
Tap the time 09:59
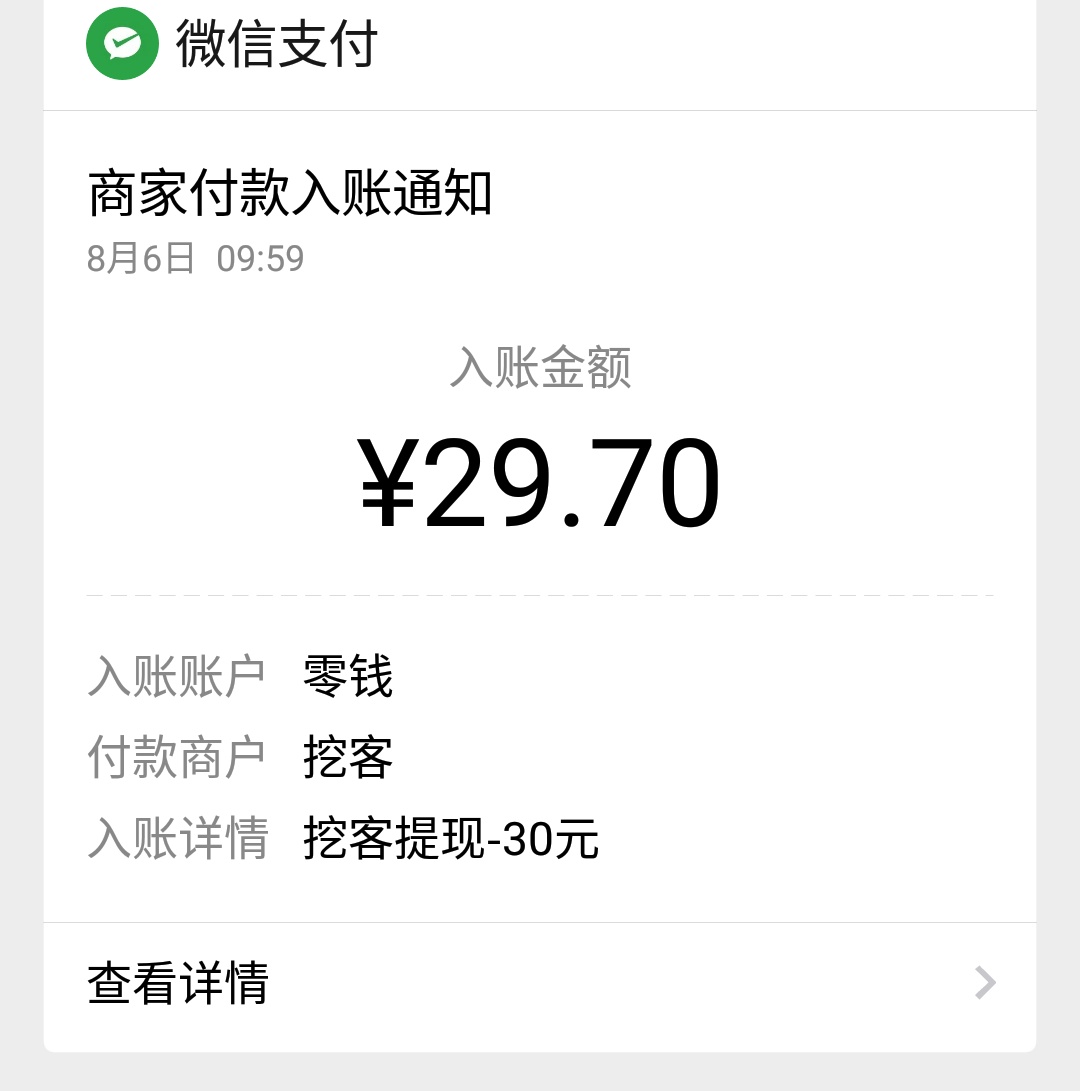point(260,259)
